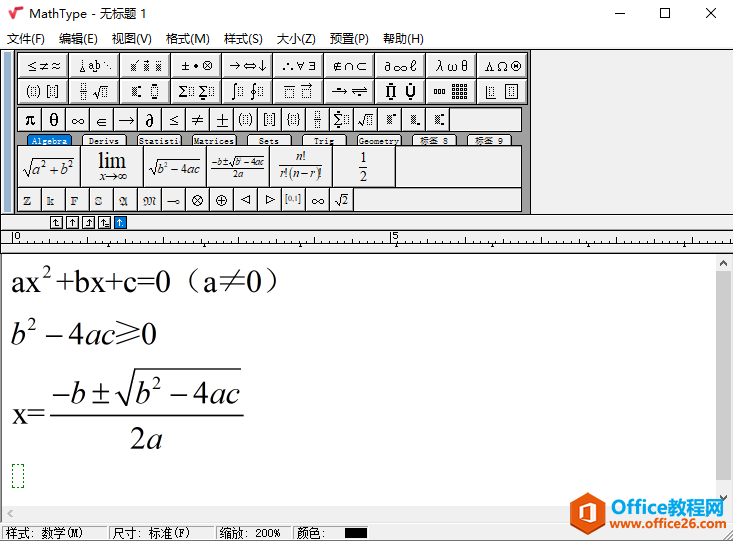Insert the infinity symbol beside θ

(x=78, y=120)
